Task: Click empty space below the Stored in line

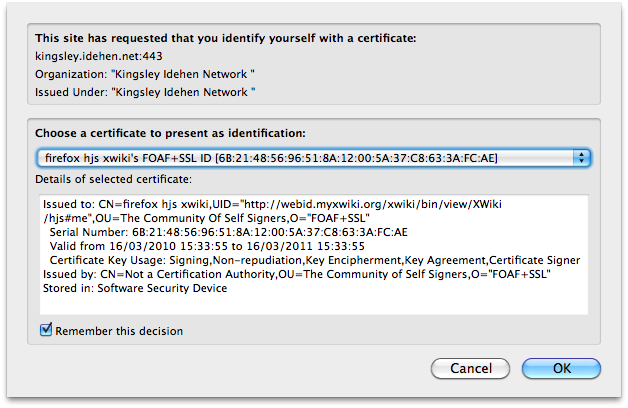Action: click(300, 303)
